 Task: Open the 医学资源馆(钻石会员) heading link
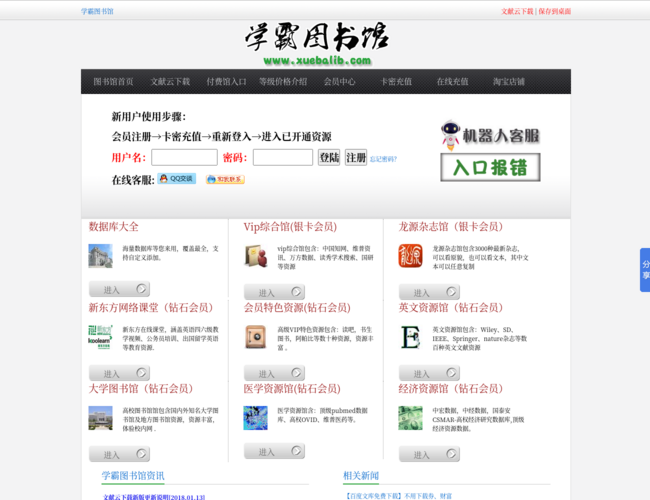pyautogui.click(x=292, y=389)
